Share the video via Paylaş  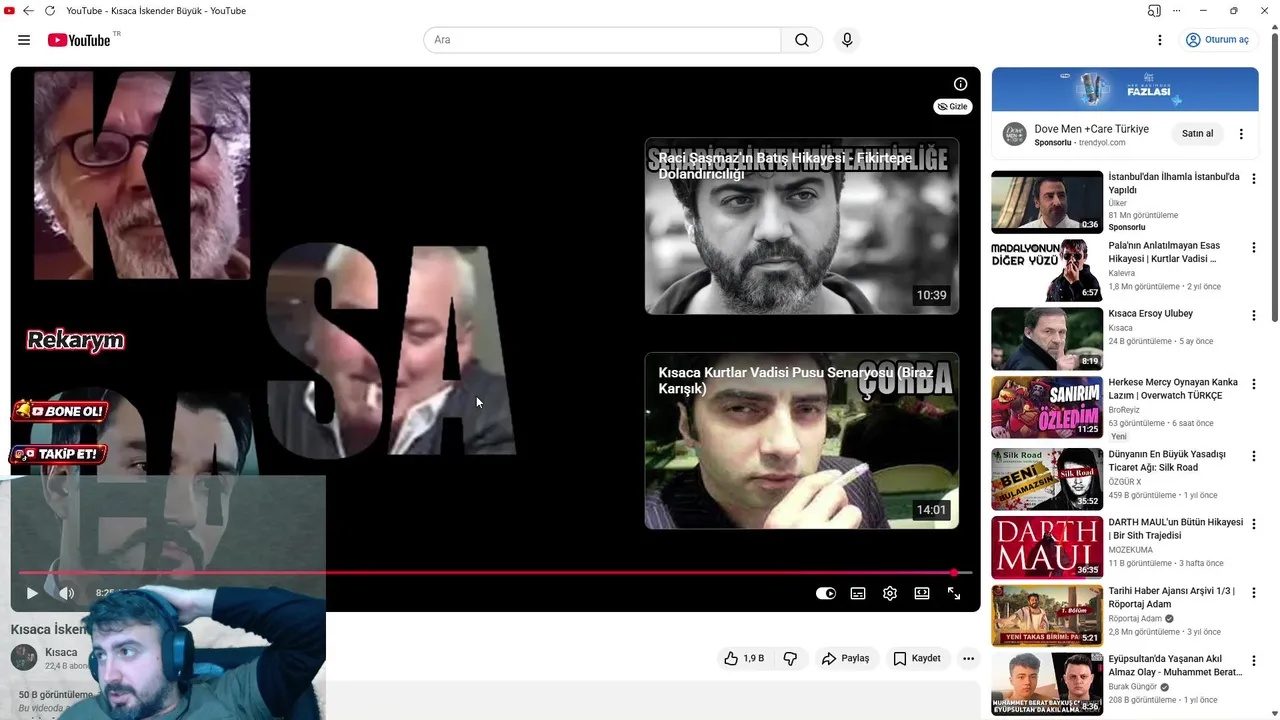click(x=846, y=658)
